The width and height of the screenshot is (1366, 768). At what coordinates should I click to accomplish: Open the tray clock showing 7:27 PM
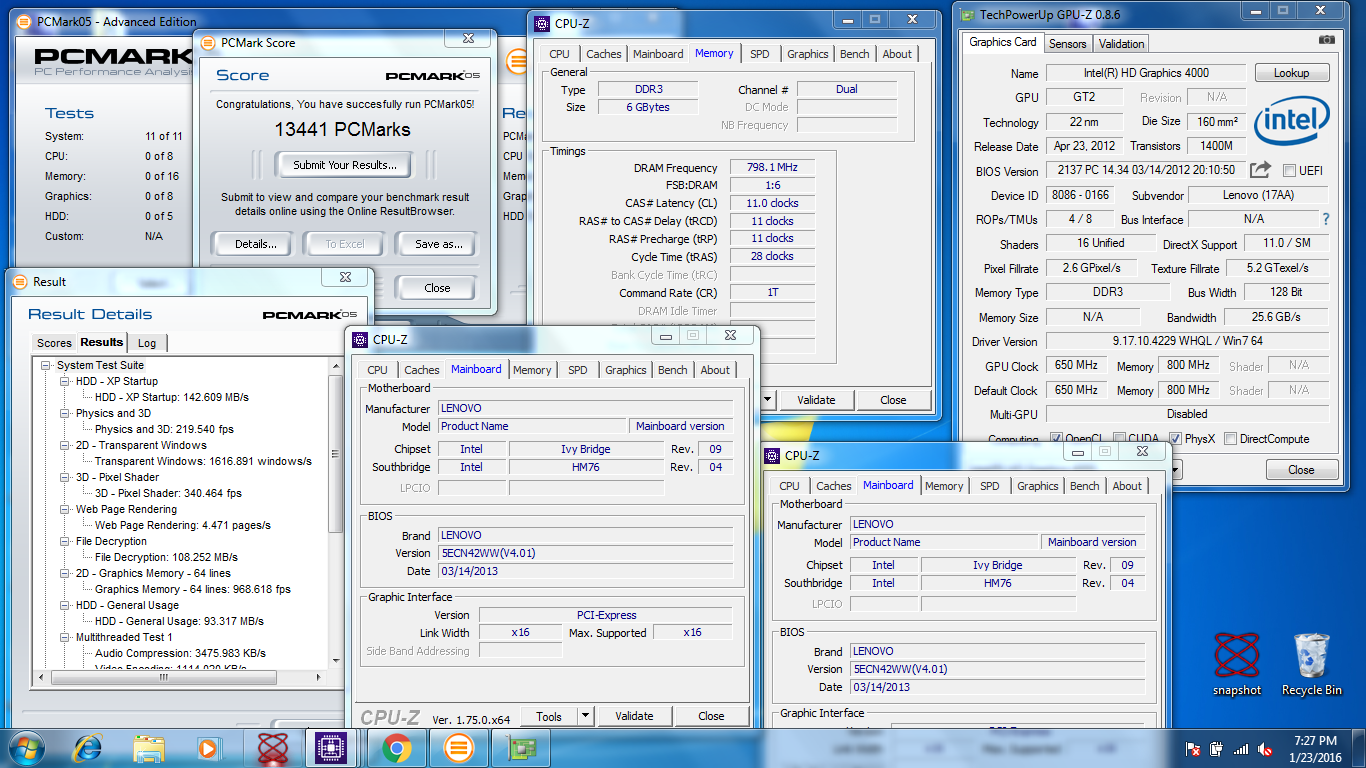[1314, 748]
